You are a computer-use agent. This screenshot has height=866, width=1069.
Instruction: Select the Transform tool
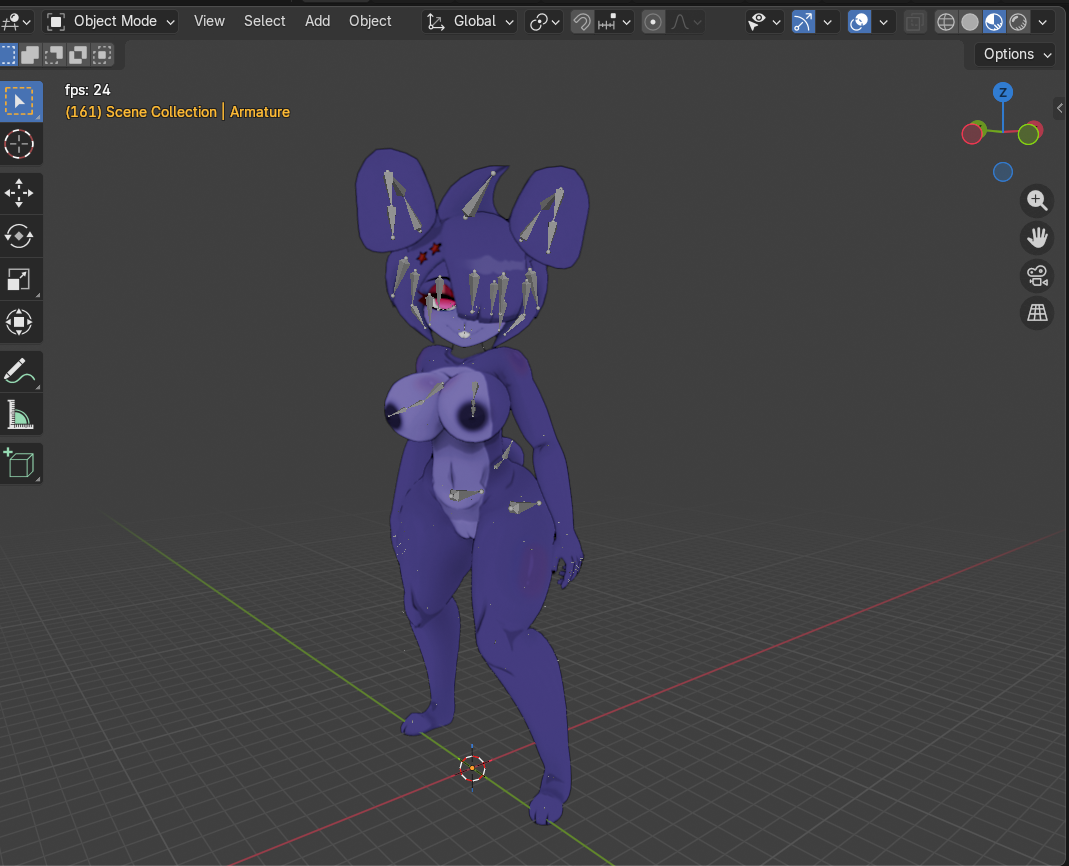(x=20, y=322)
